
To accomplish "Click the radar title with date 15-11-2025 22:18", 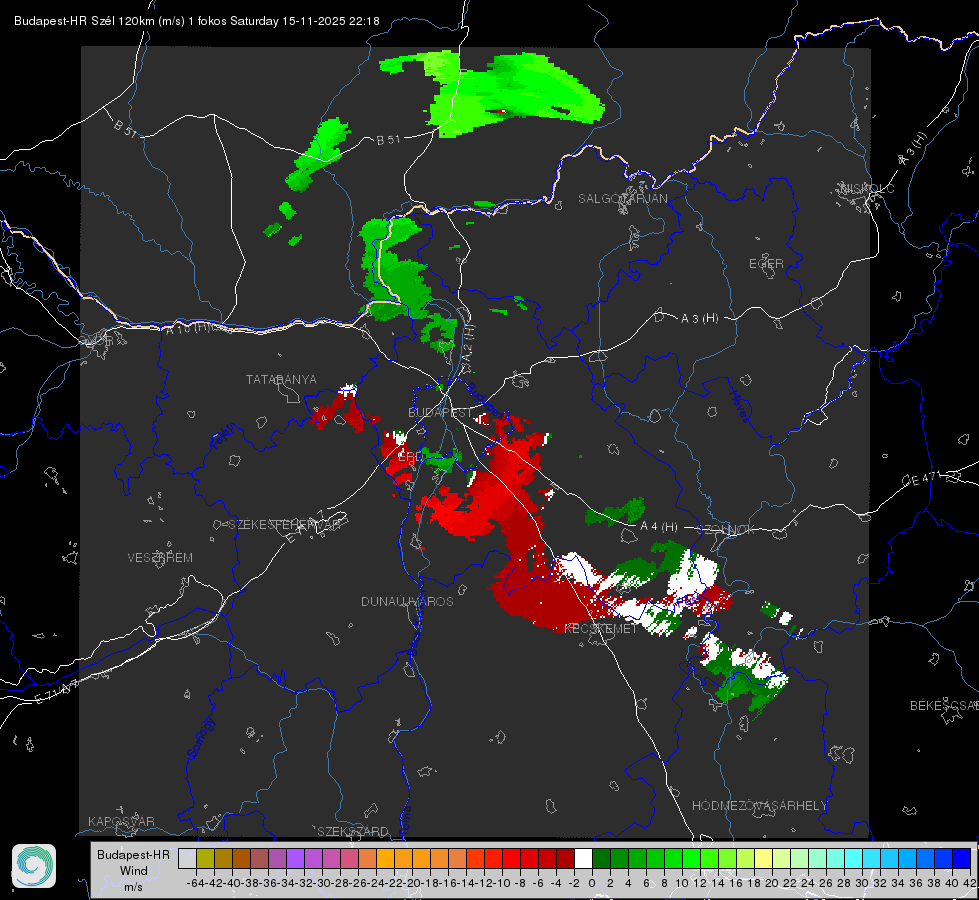I will [197, 21].
